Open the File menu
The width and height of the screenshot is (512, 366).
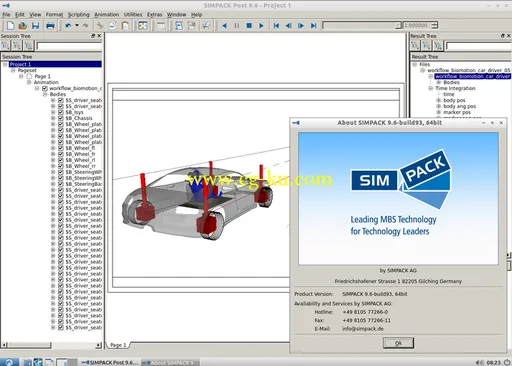coord(6,15)
